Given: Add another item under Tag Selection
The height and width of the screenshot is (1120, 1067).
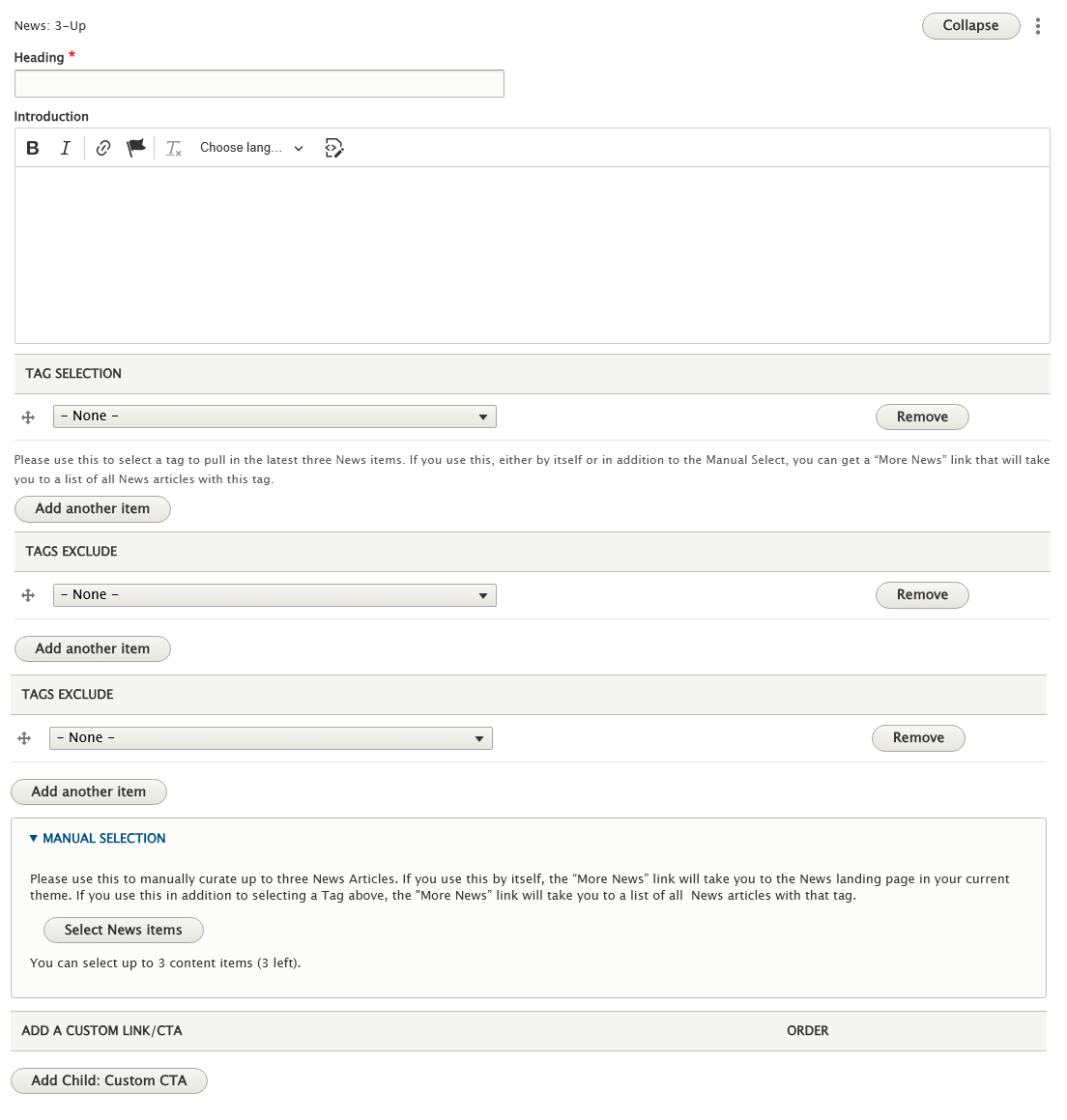Looking at the screenshot, I should point(92,508).
